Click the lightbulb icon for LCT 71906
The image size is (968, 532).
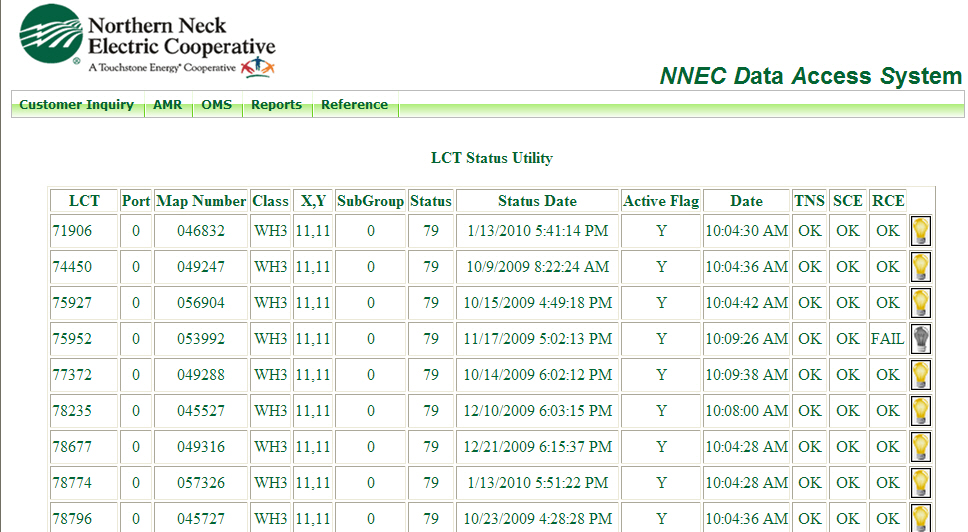(920, 231)
